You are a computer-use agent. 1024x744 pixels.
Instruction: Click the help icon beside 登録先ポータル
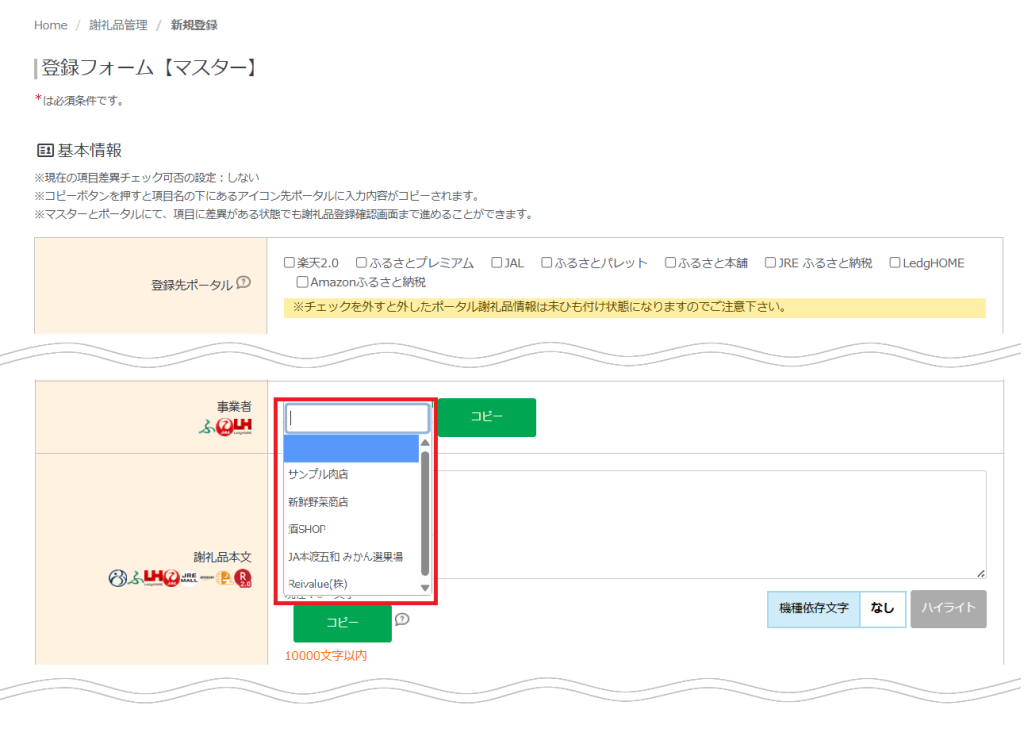coord(244,283)
